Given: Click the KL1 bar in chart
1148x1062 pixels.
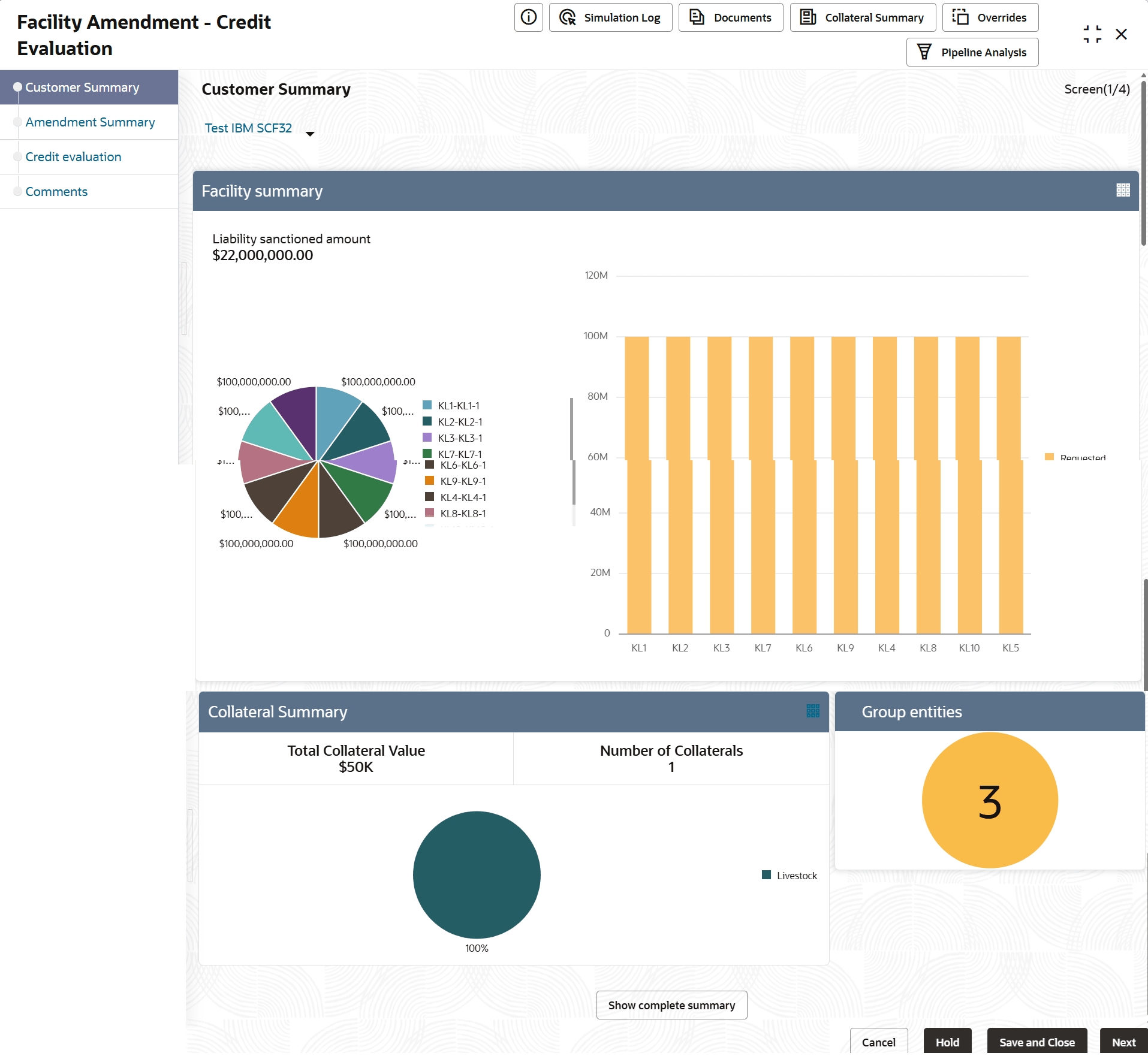Looking at the screenshot, I should point(638,485).
